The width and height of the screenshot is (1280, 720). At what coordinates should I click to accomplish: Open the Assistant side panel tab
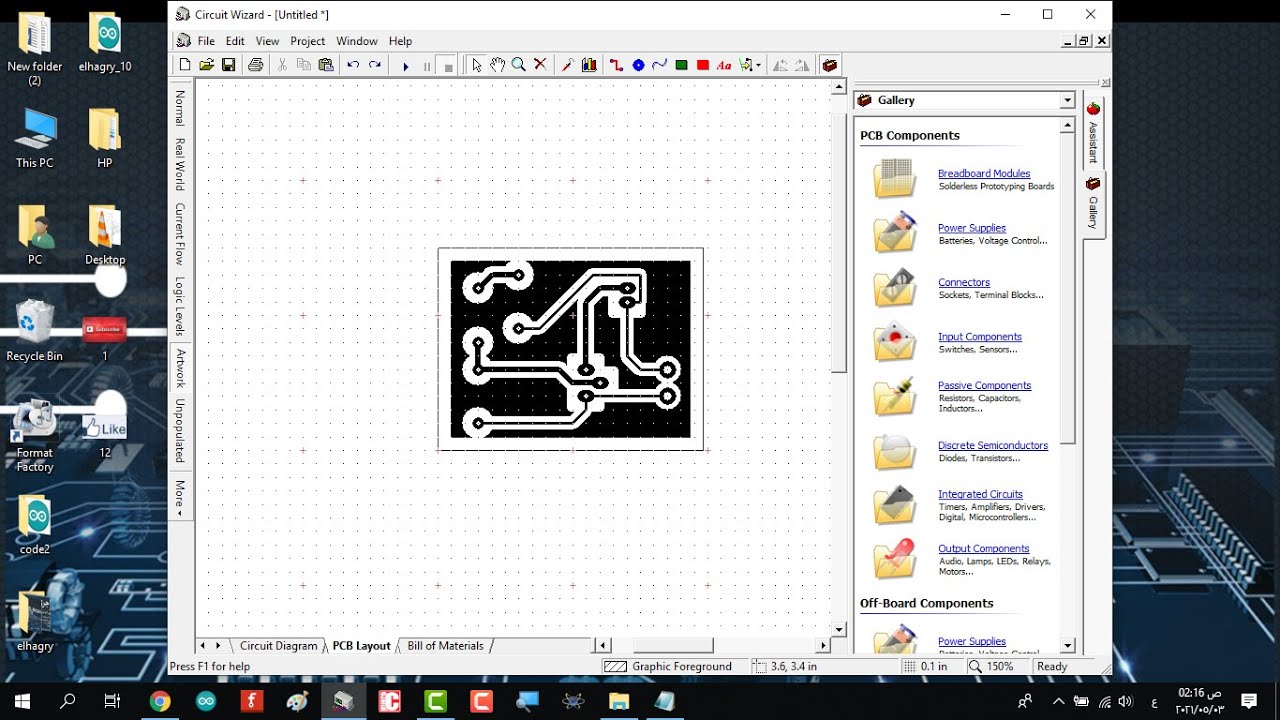coord(1093,131)
